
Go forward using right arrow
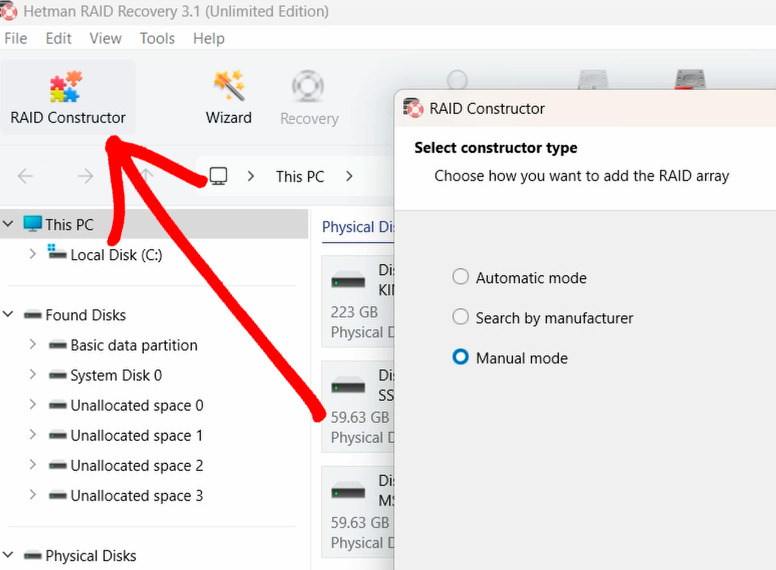(x=85, y=176)
